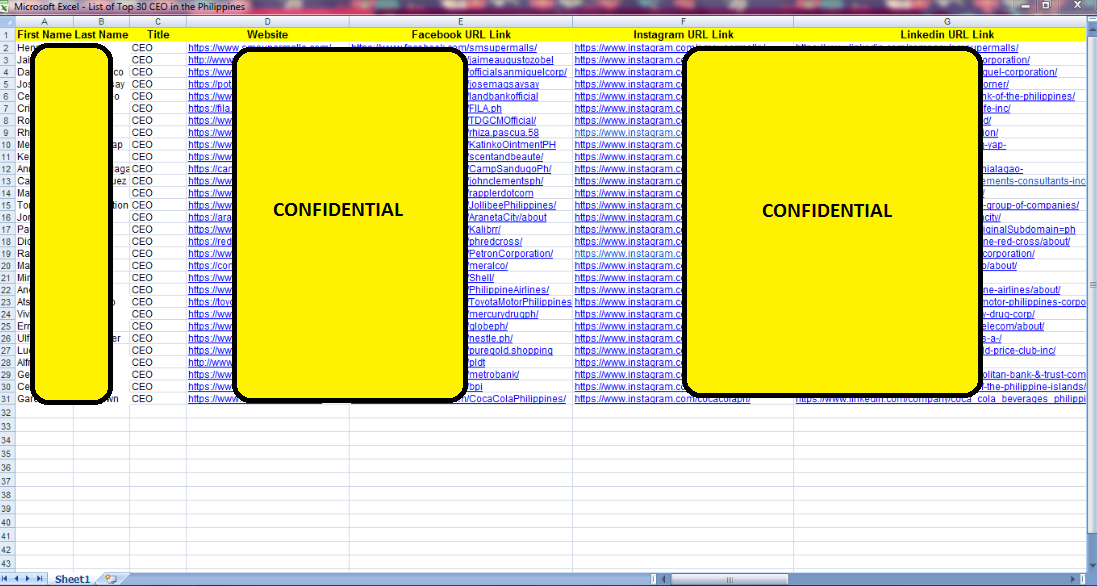The width and height of the screenshot is (1097, 586).
Task: Click the Select All corner button
Action: [9, 21]
